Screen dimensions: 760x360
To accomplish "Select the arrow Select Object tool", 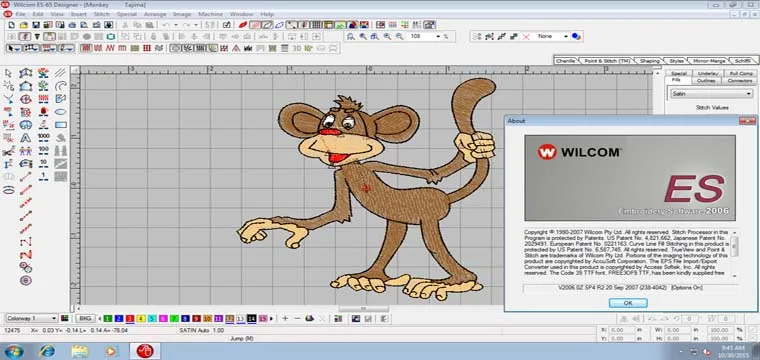I will pyautogui.click(x=8, y=73).
